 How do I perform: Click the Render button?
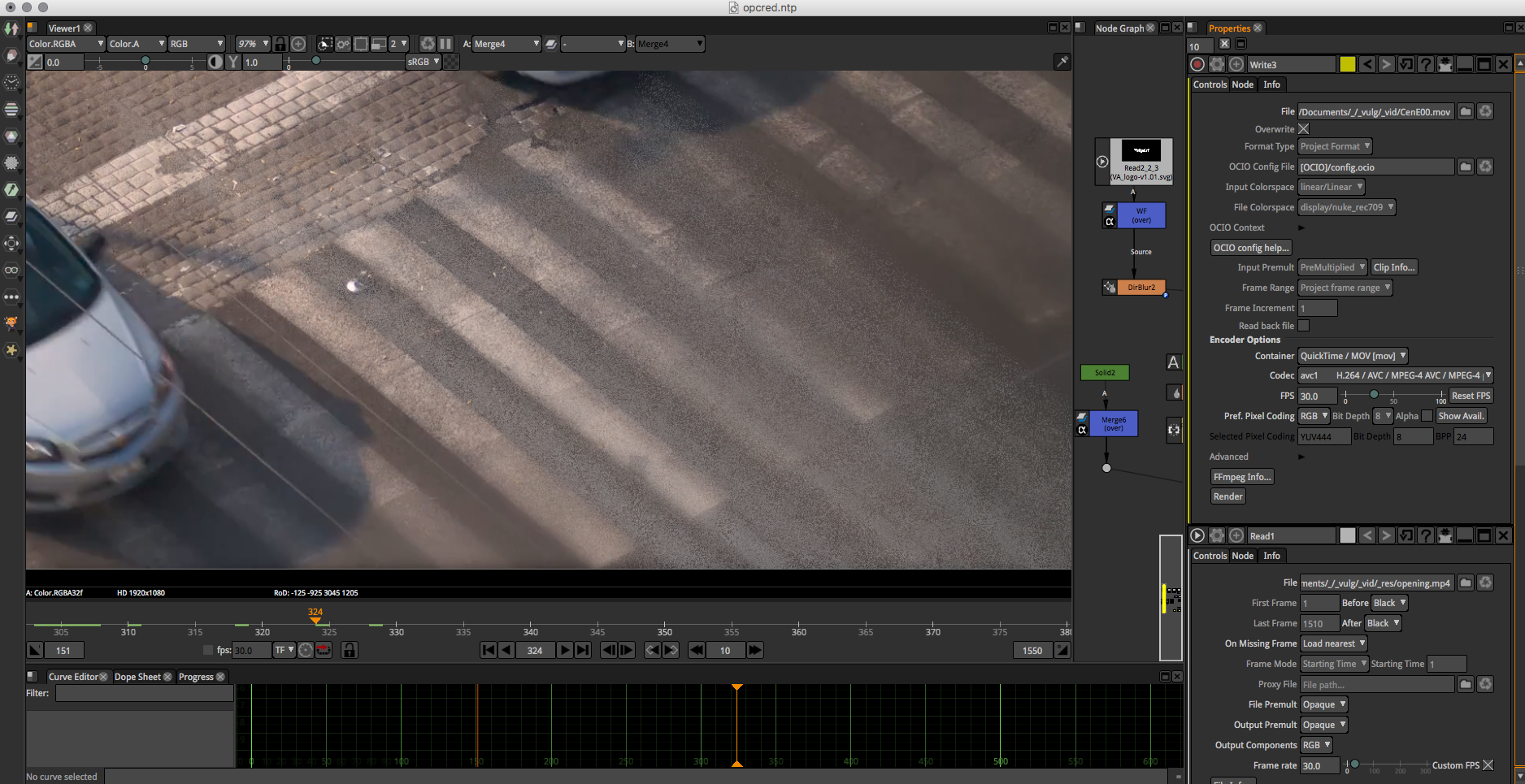pos(1227,496)
